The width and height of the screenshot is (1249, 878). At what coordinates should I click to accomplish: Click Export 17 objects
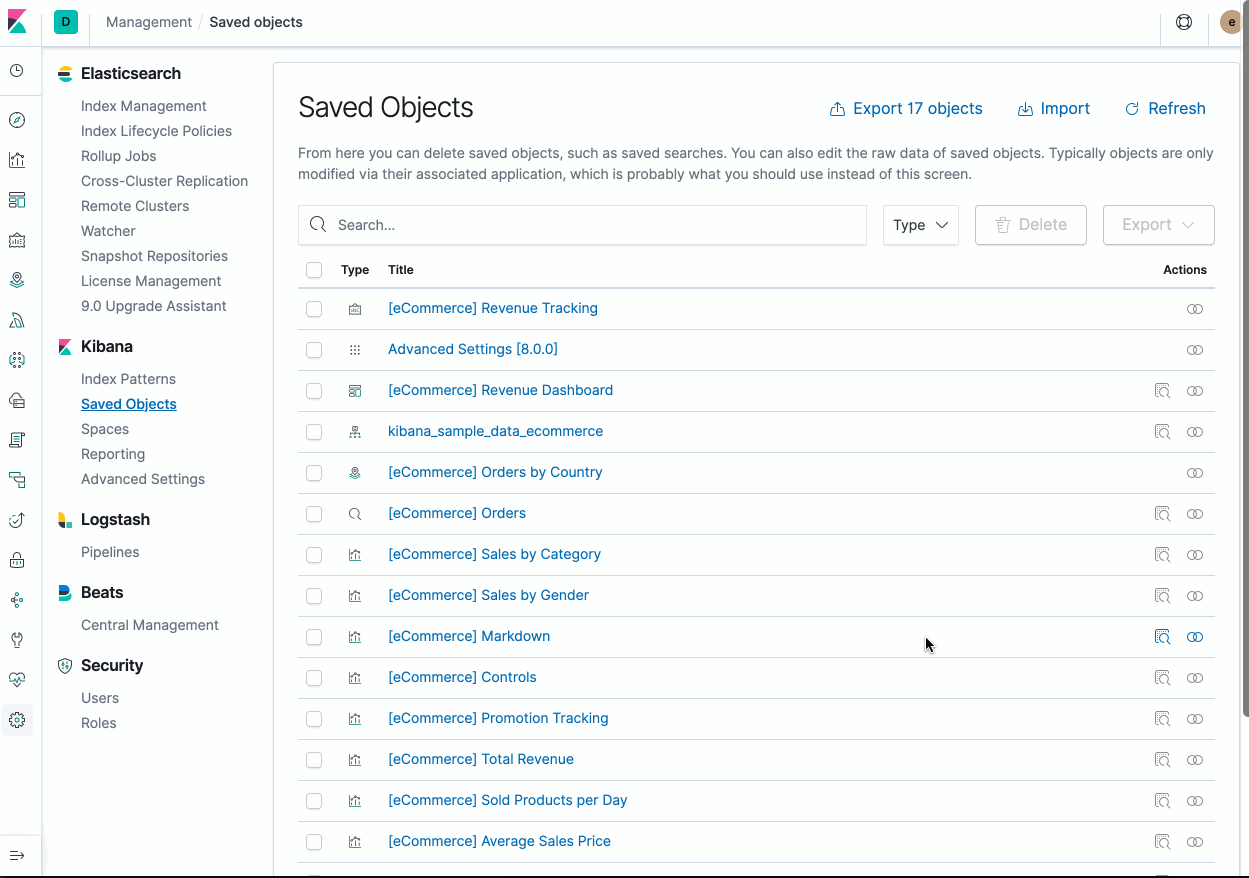point(906,109)
